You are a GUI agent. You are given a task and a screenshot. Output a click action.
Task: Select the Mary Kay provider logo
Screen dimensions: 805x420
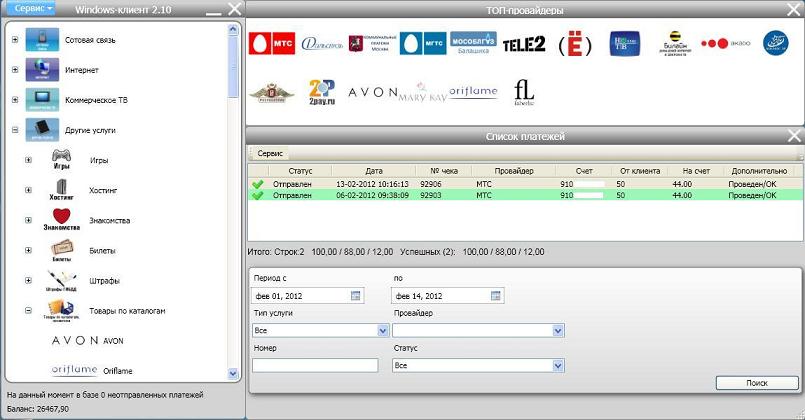tap(423, 93)
